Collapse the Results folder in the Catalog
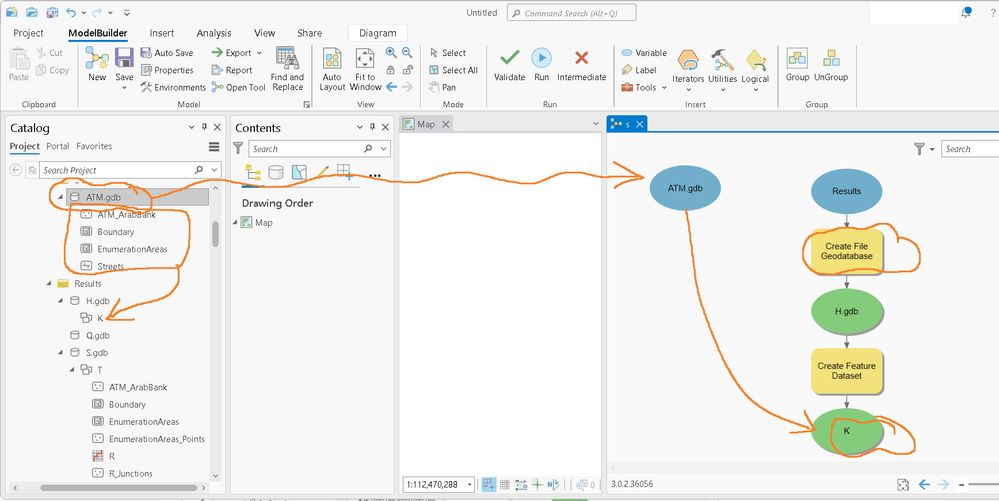This screenshot has width=999, height=501. [49, 284]
